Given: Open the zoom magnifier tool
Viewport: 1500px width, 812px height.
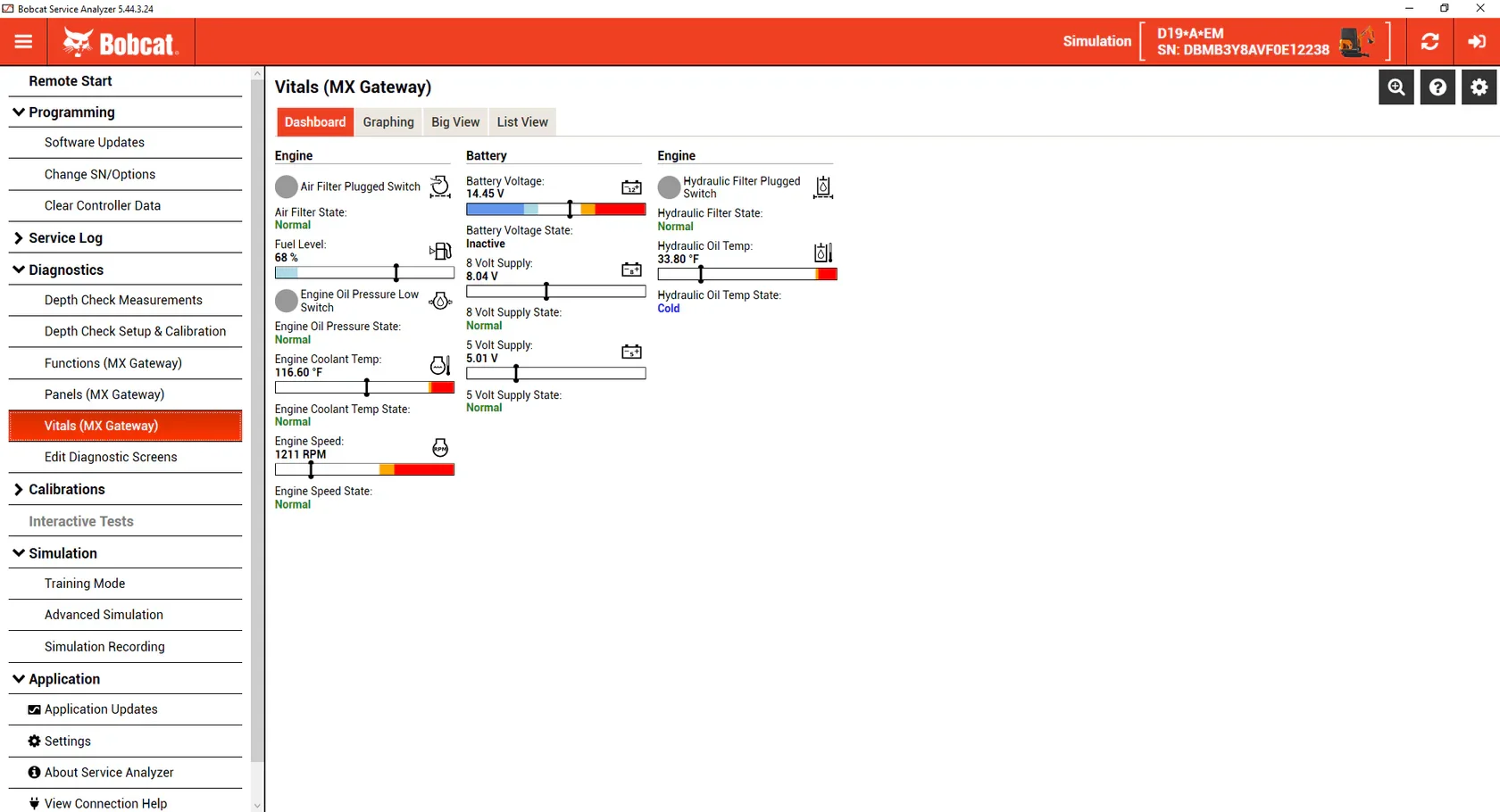Looking at the screenshot, I should click(1396, 87).
